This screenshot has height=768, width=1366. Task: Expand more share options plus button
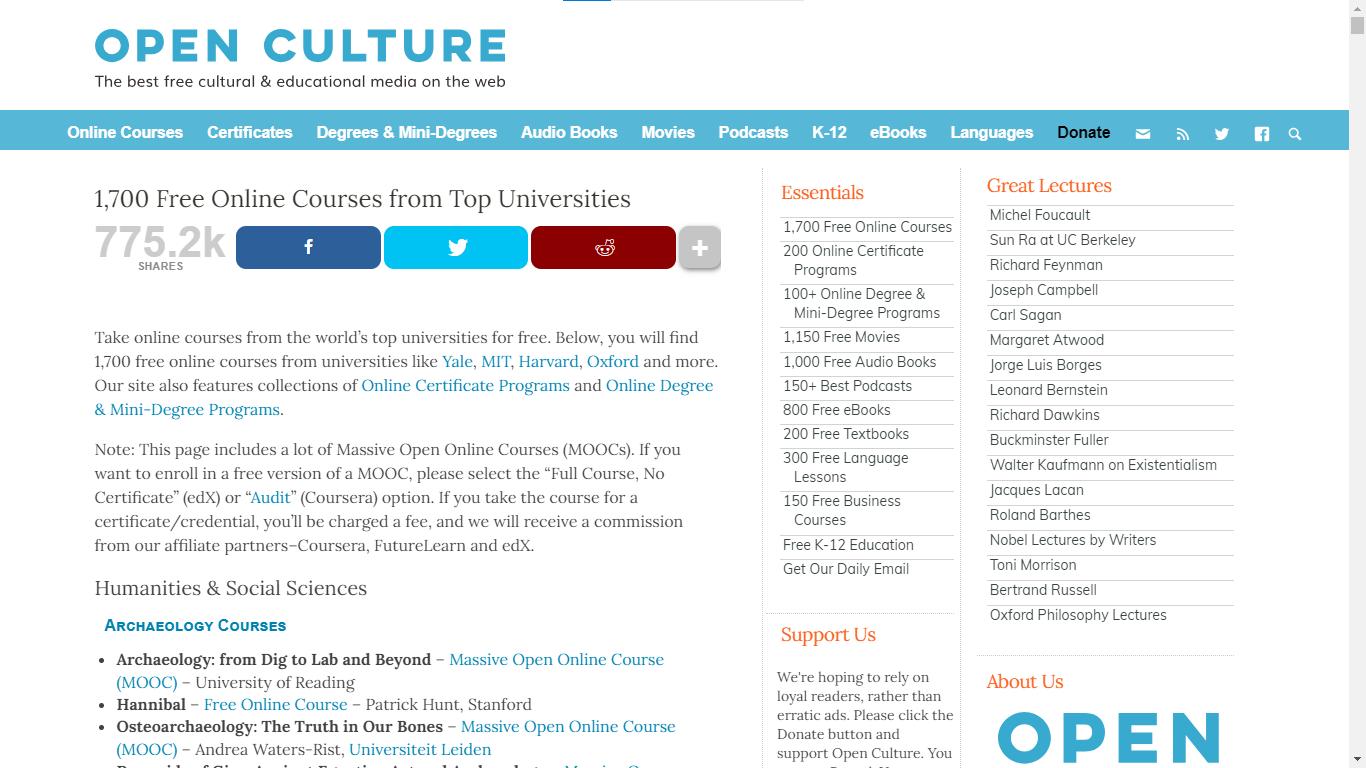(x=700, y=247)
